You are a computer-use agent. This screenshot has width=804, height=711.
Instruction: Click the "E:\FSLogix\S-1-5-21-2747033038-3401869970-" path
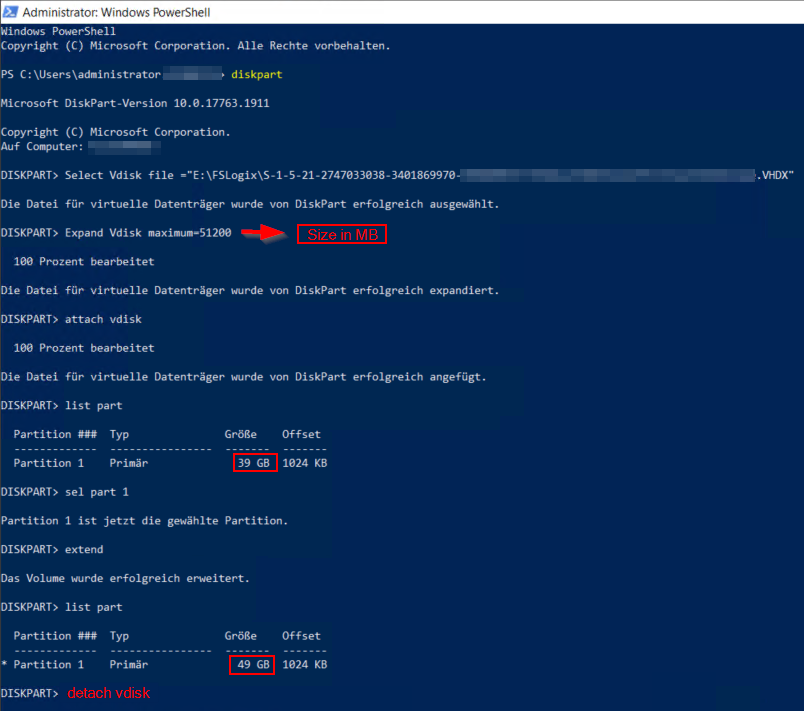pos(324,175)
